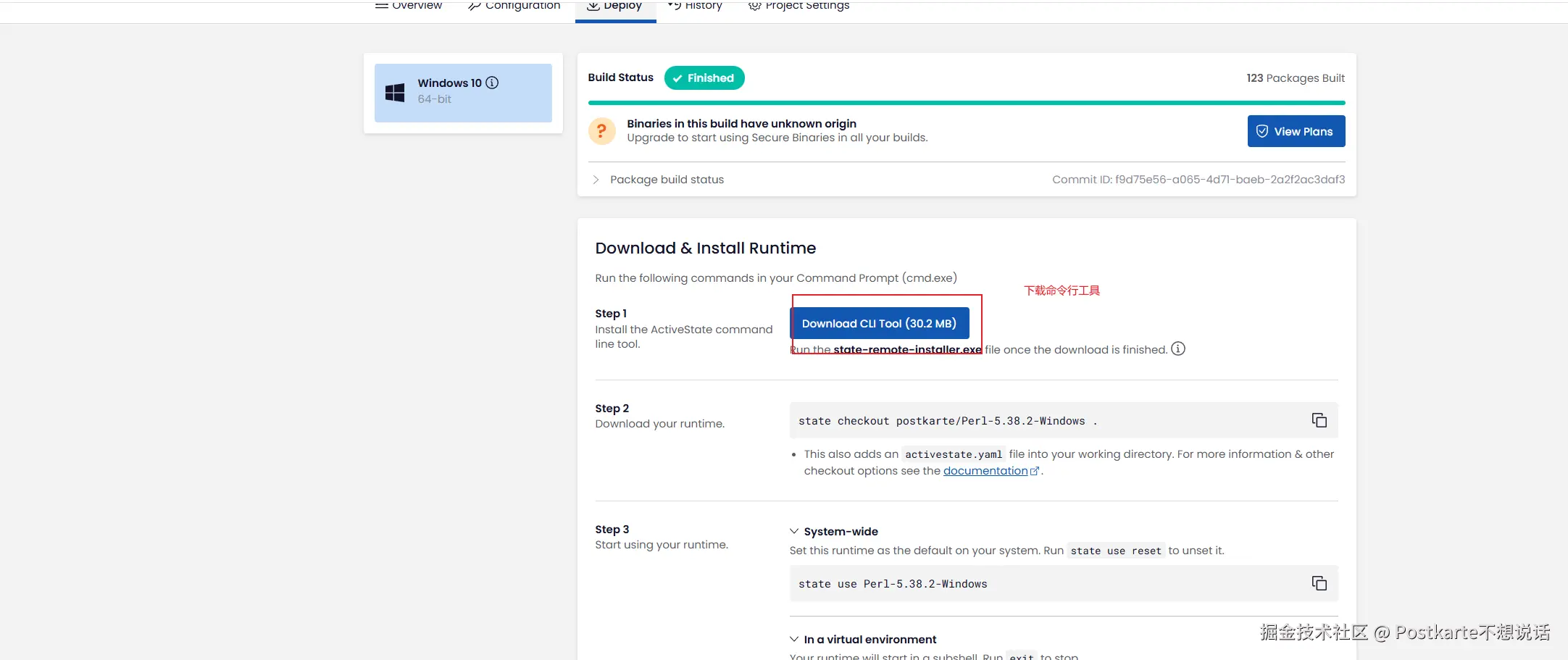Select the Windows 10 64-bit platform card

463,93
